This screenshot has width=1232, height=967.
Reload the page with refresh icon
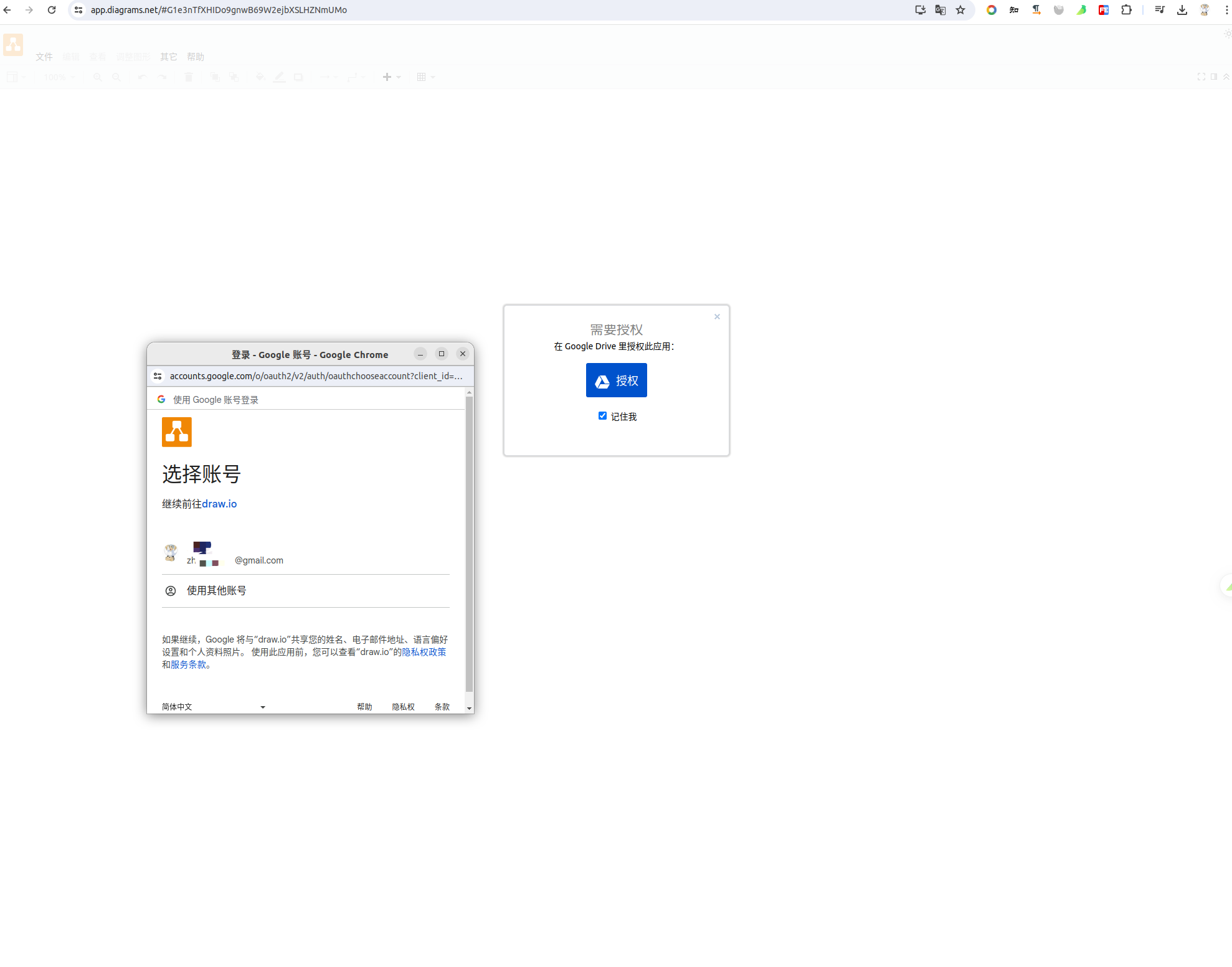click(52, 10)
